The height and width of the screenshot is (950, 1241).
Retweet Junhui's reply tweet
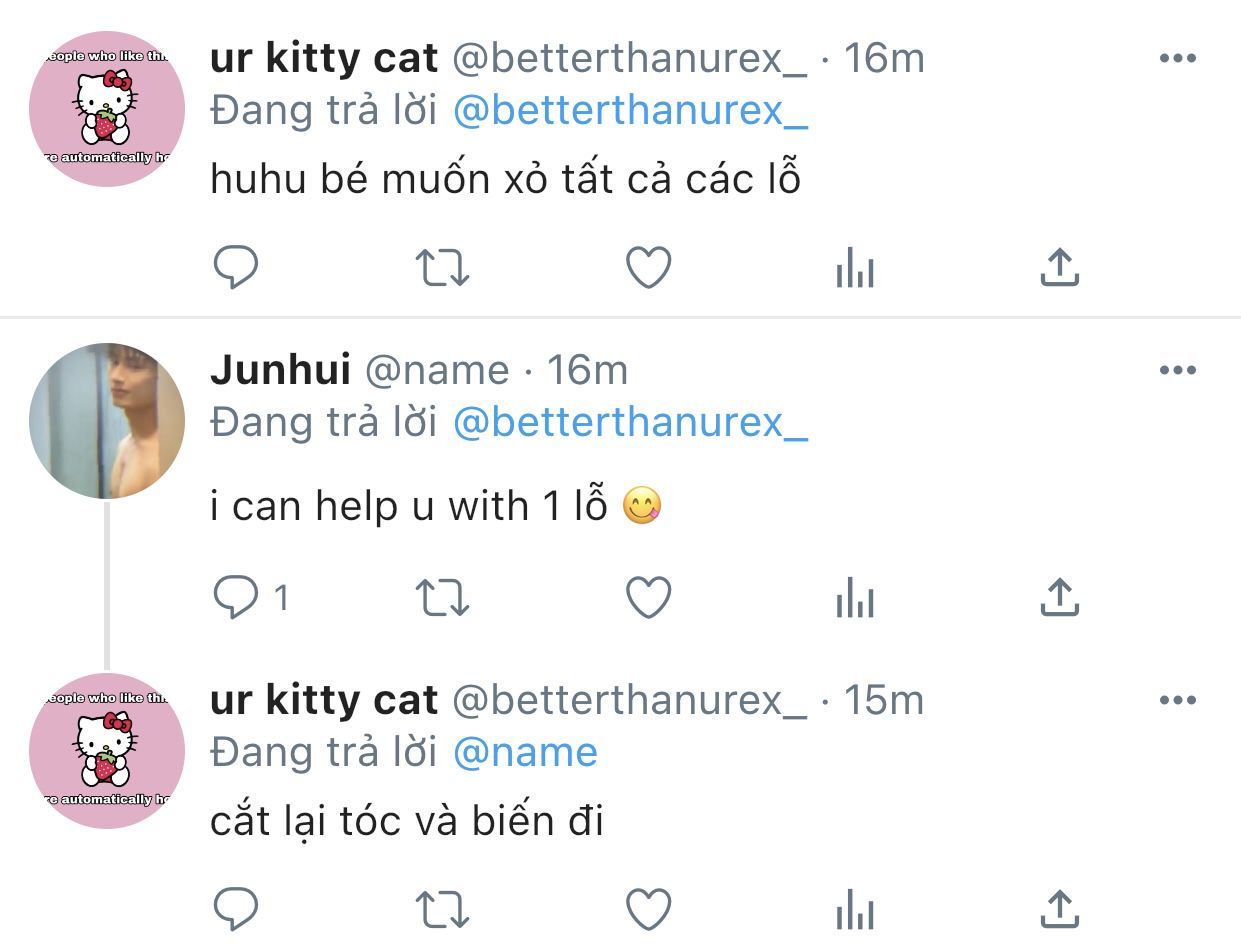tap(441, 597)
